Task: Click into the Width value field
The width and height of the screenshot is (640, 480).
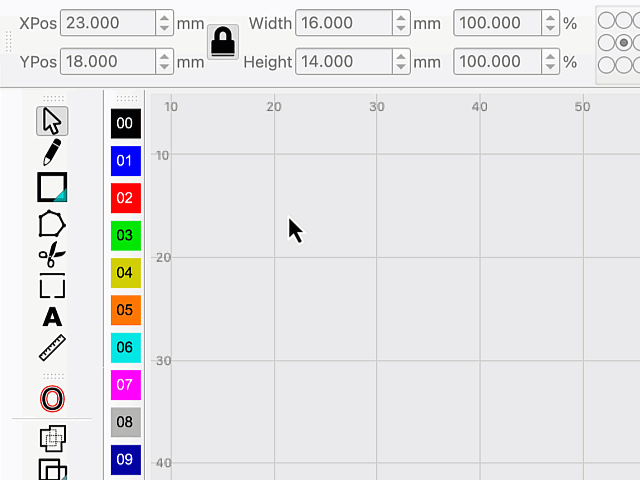Action: point(344,22)
